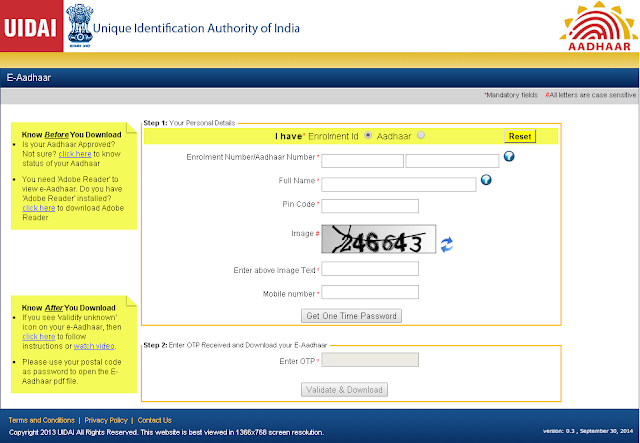
Task: Open help icon beside Full Name field
Action: point(486,180)
